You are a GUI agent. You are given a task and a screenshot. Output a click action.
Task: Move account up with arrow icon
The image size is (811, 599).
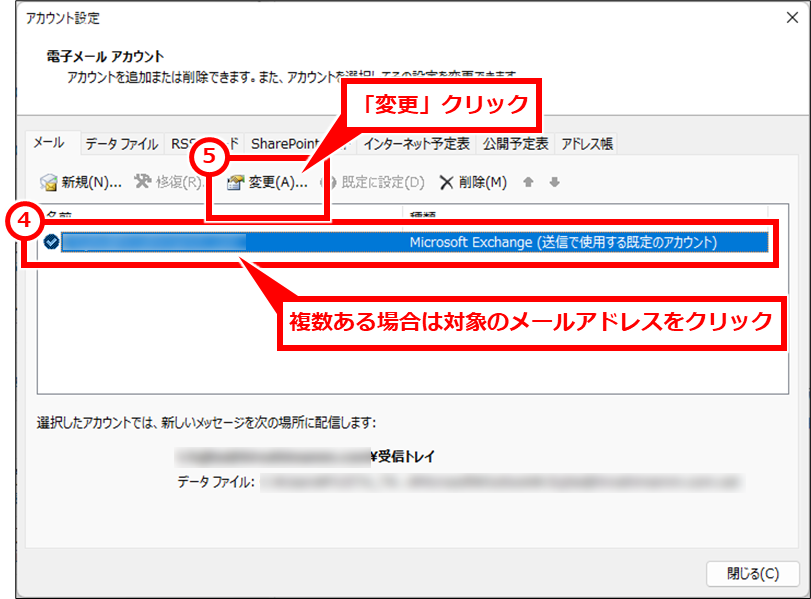click(528, 182)
